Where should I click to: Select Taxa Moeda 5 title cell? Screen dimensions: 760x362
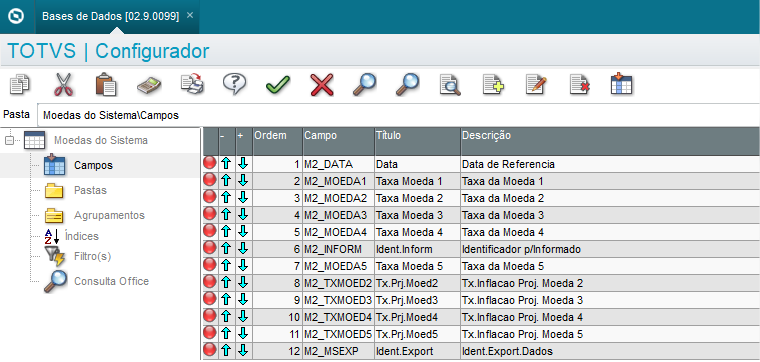click(x=417, y=266)
